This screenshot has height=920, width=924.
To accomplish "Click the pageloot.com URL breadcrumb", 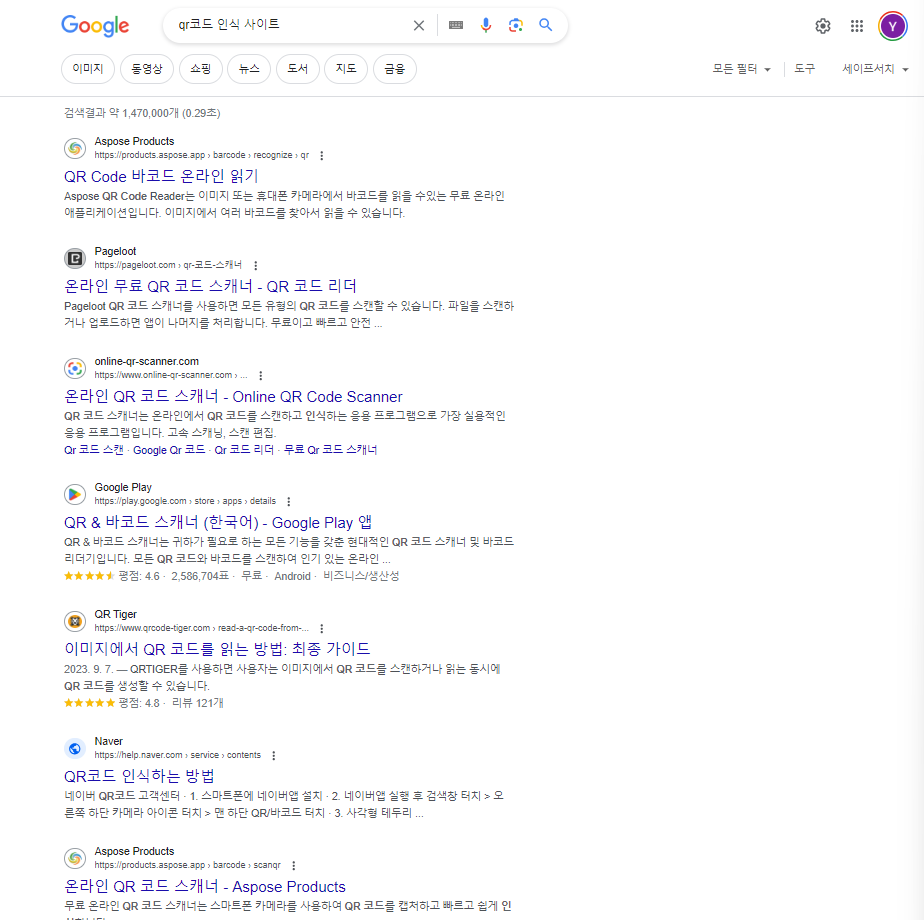I will click(168, 265).
